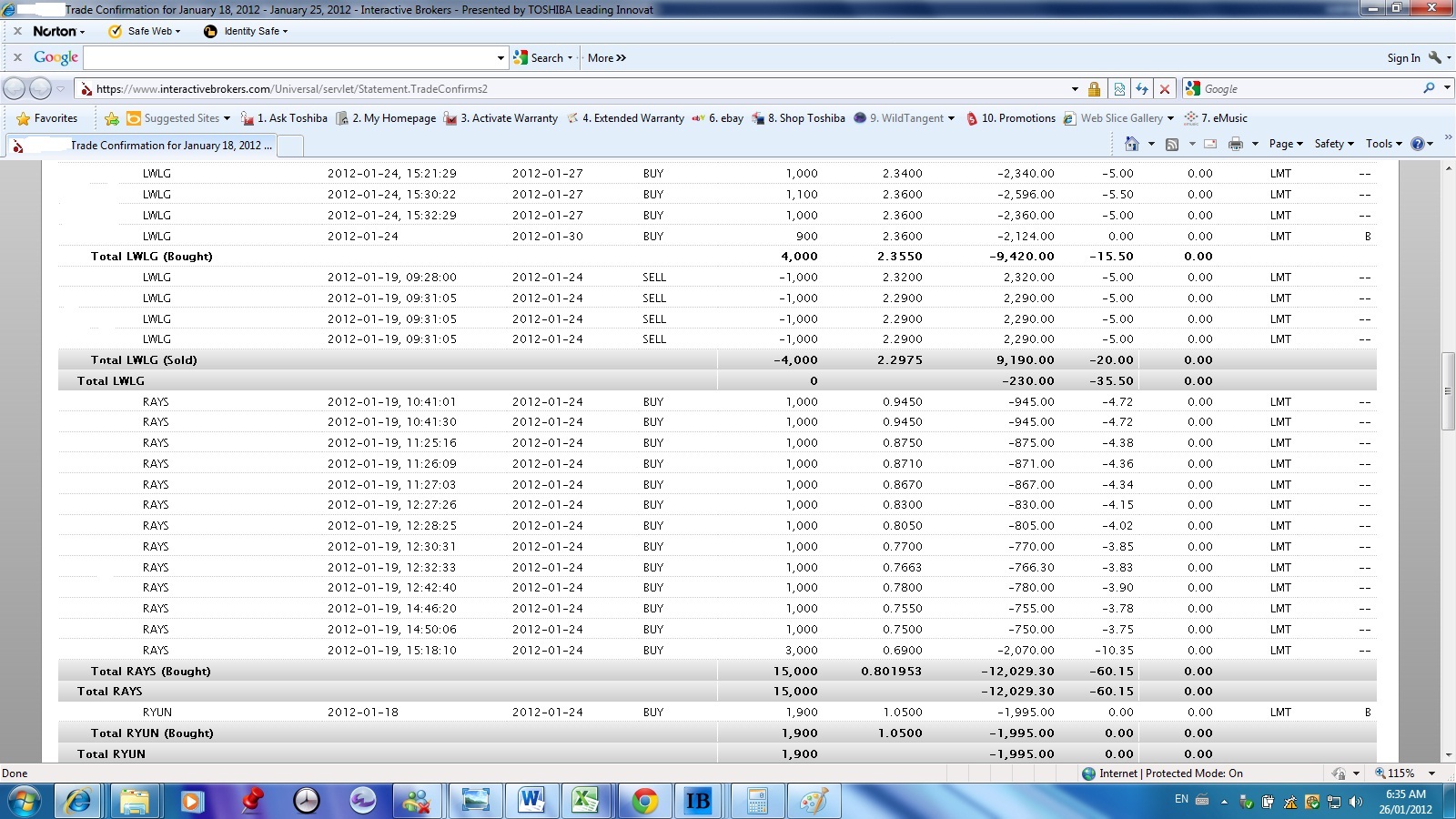Open the 6. ebay favorites link
The image size is (1456, 819).
pos(718,118)
